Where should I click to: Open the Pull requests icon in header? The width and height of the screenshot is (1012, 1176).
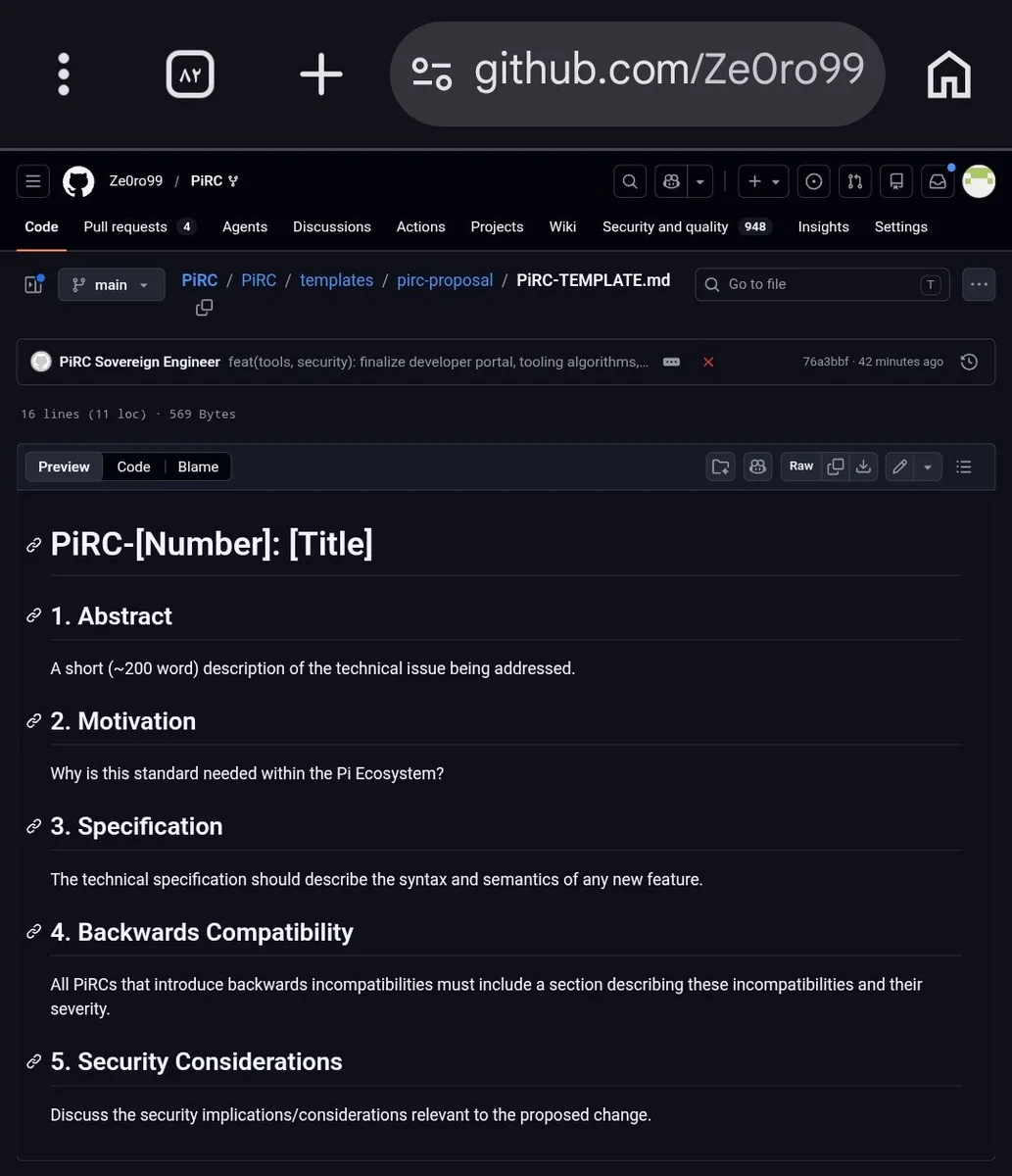click(x=855, y=181)
